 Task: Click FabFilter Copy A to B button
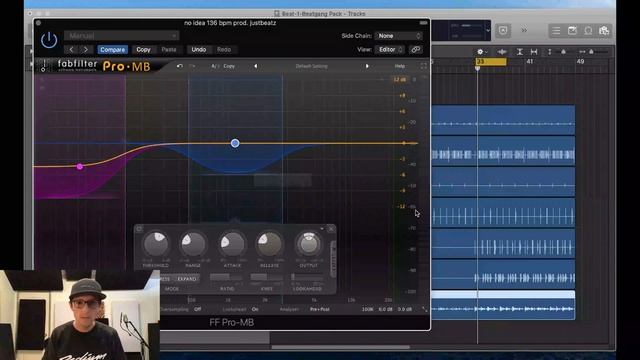pos(229,66)
